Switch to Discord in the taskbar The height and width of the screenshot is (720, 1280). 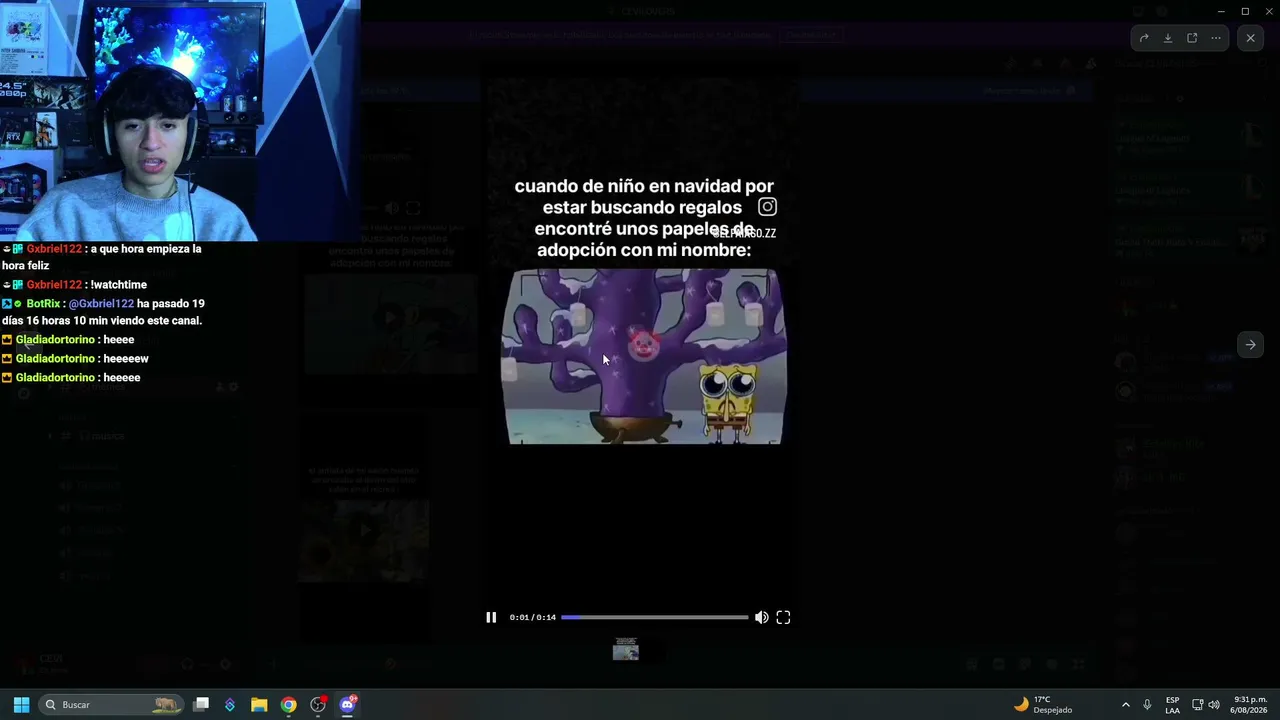click(348, 705)
